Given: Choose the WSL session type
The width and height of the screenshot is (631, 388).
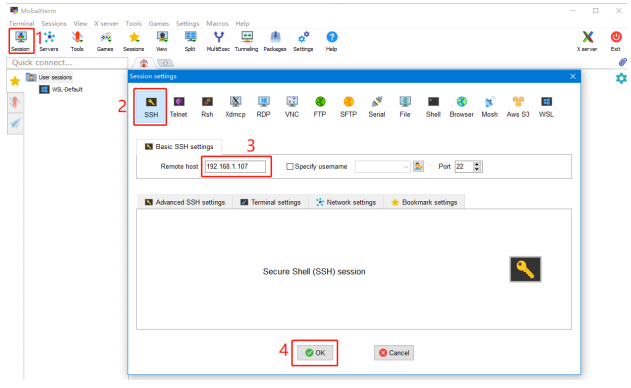Looking at the screenshot, I should (x=546, y=107).
